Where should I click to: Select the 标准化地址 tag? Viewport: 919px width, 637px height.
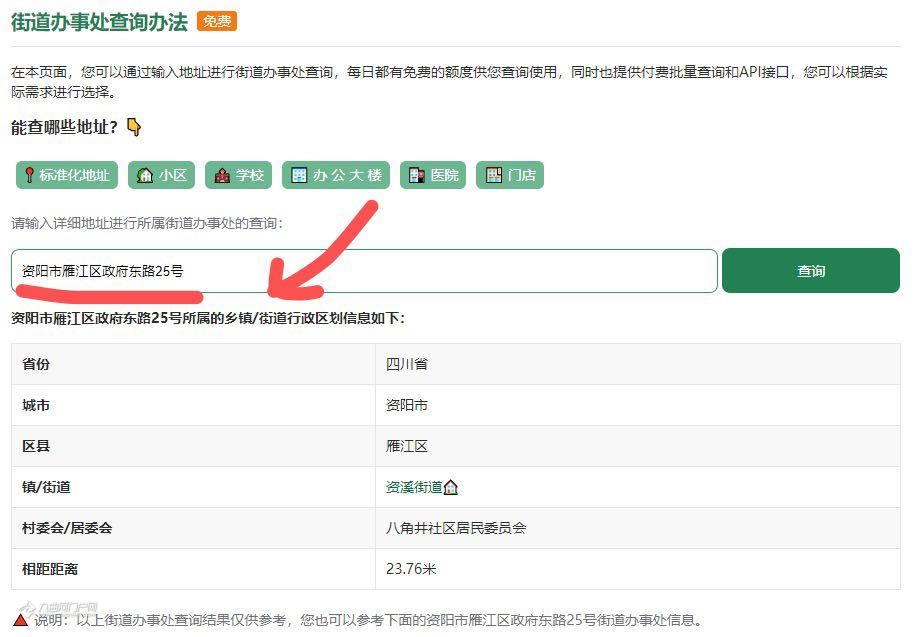pyautogui.click(x=67, y=175)
